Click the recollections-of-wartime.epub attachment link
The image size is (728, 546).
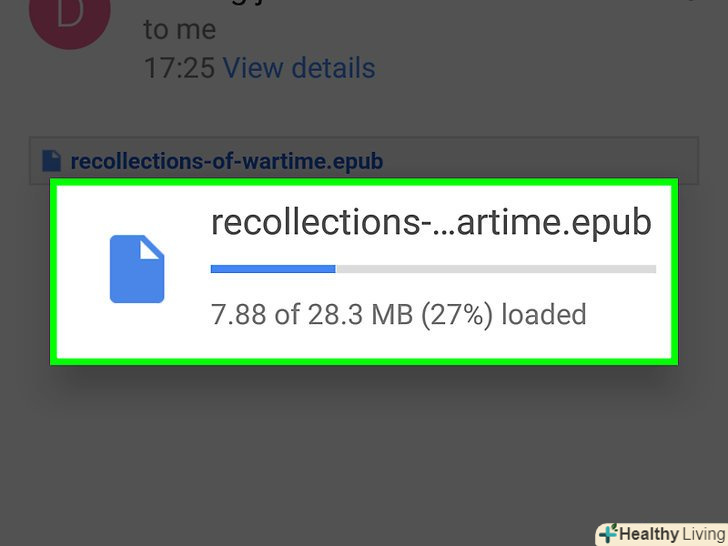(x=227, y=161)
